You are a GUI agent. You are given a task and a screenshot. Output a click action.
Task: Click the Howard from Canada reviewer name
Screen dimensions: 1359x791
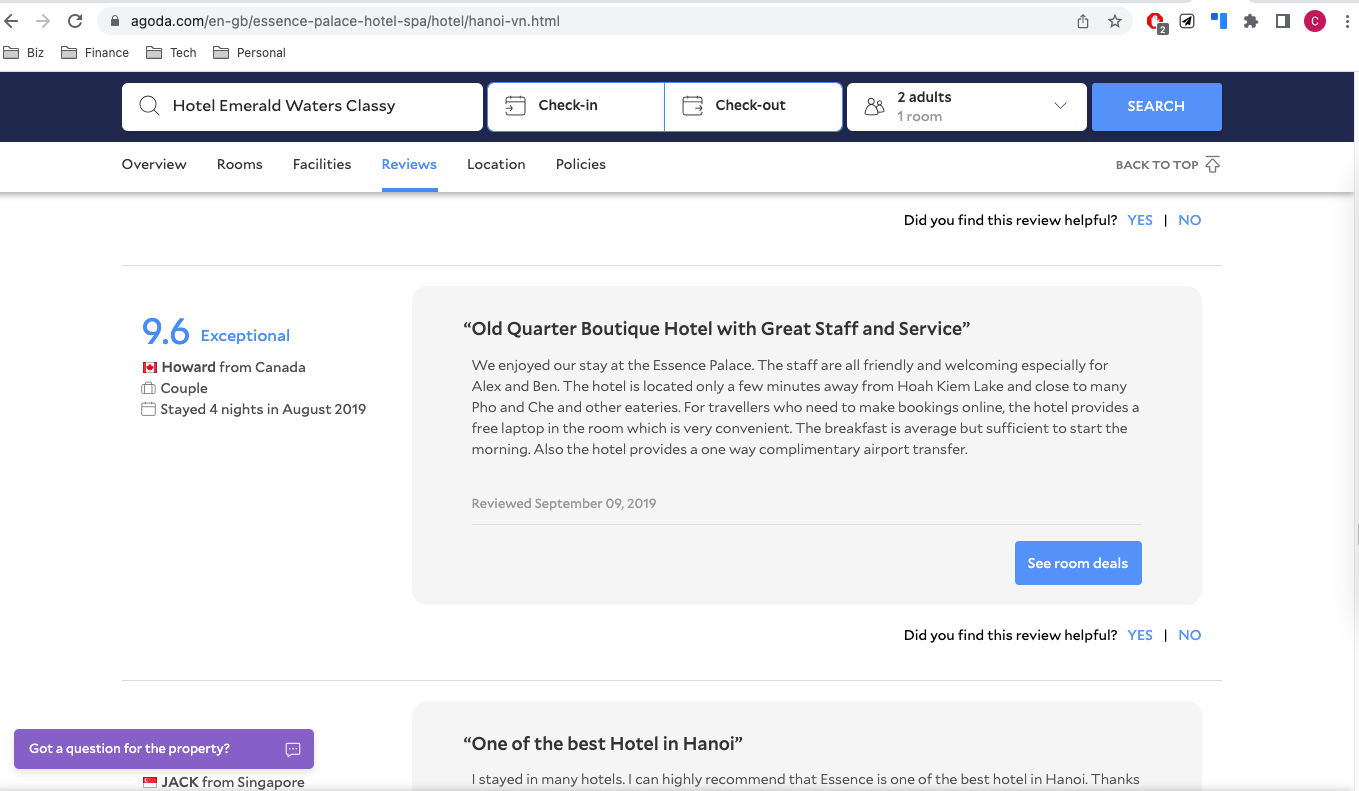(233, 367)
